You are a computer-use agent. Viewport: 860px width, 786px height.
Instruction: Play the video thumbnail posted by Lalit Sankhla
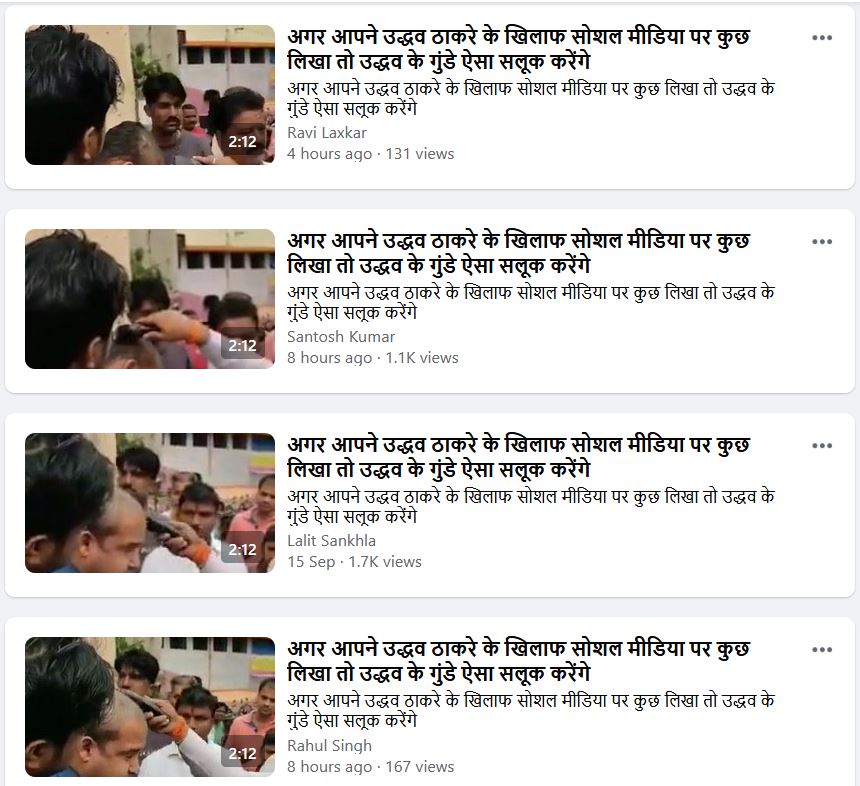150,503
